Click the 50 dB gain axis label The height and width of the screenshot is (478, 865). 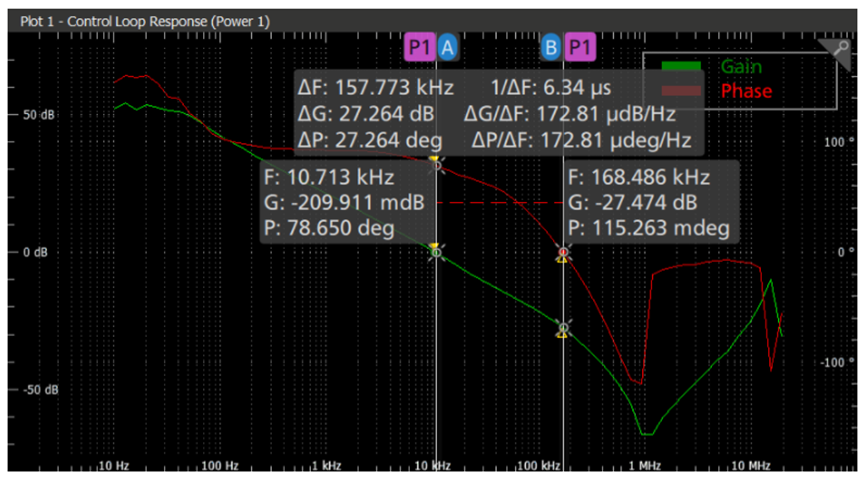[x=39, y=114]
